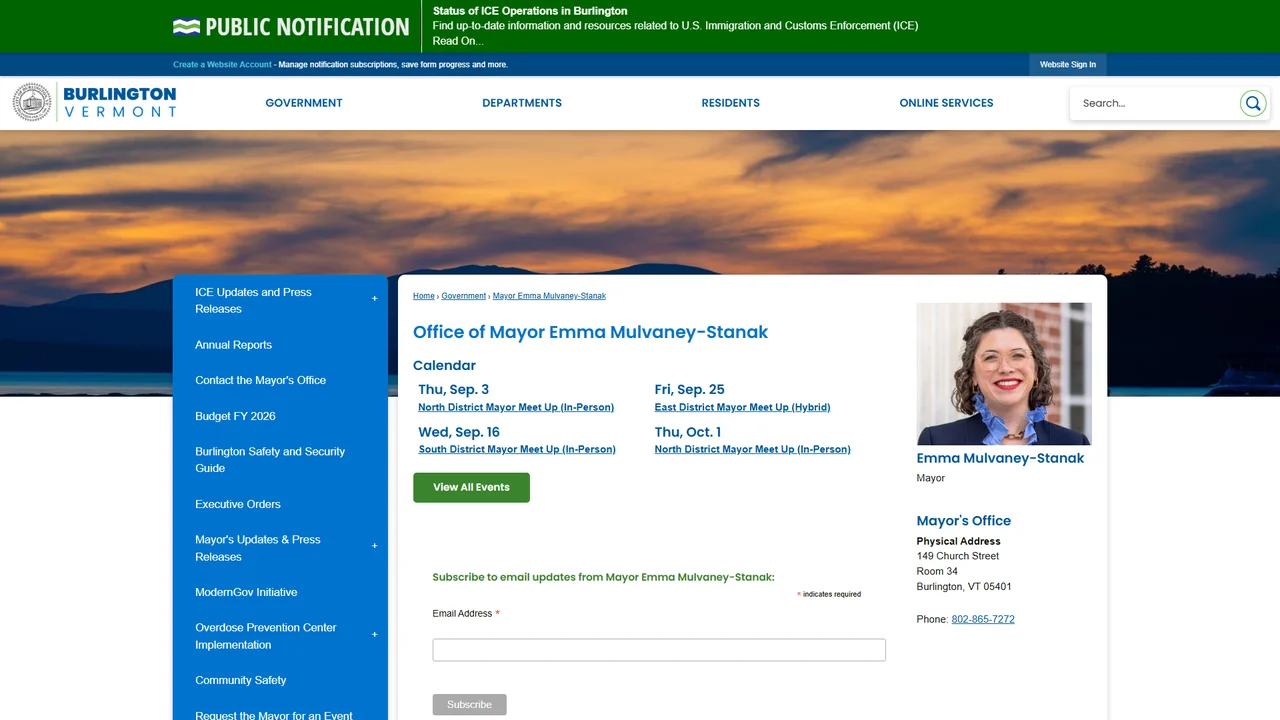Screen dimensions: 1280x720
Task: Open North District Mayor Meet Up Sep. 3
Action: 516,407
